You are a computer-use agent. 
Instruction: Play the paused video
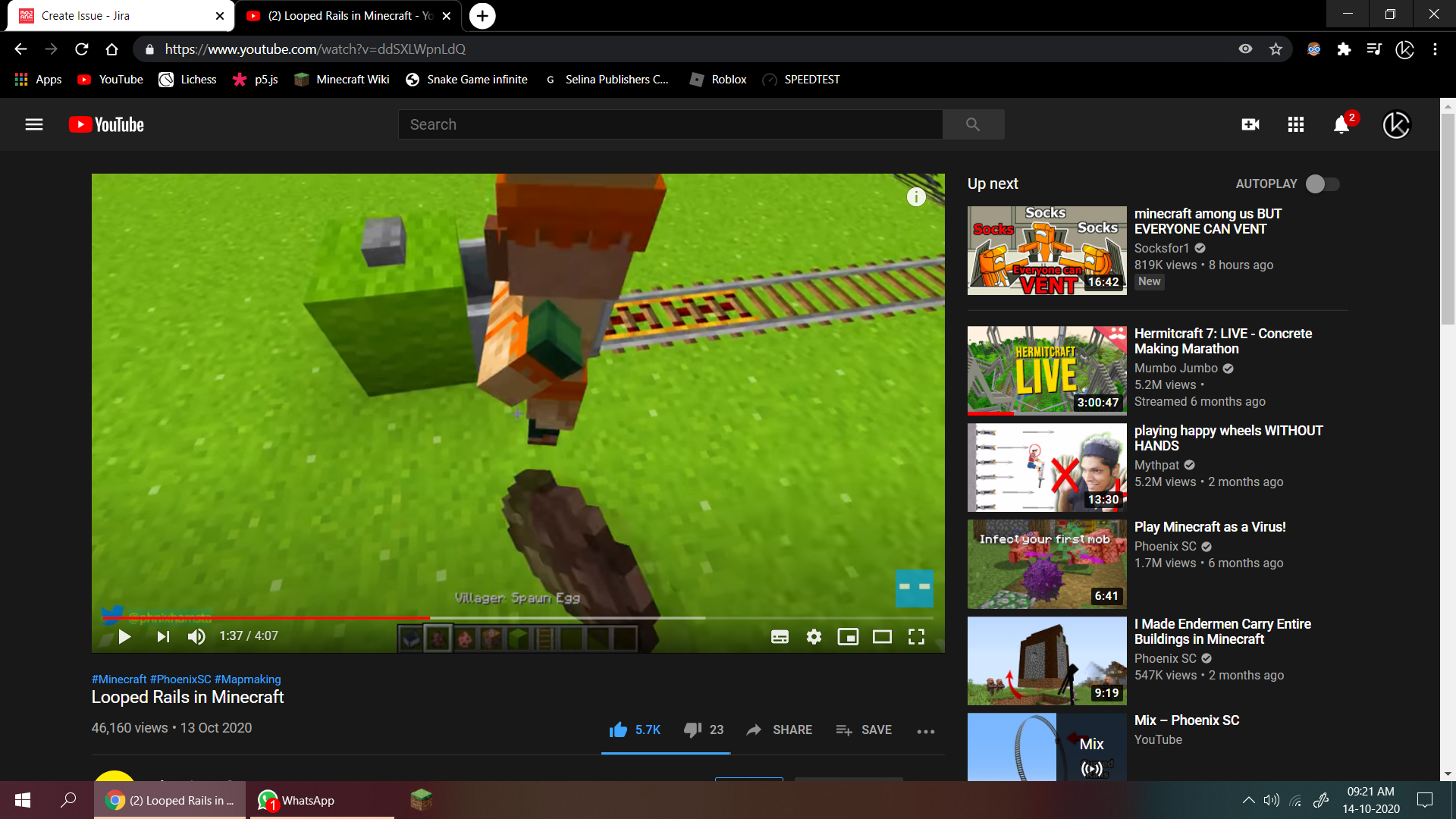[125, 637]
